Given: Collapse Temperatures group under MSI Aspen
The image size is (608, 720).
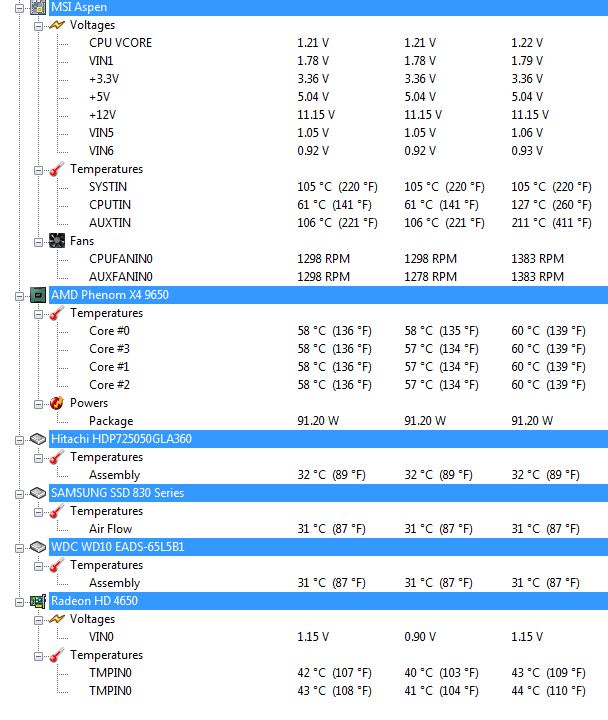Looking at the screenshot, I should [x=39, y=170].
